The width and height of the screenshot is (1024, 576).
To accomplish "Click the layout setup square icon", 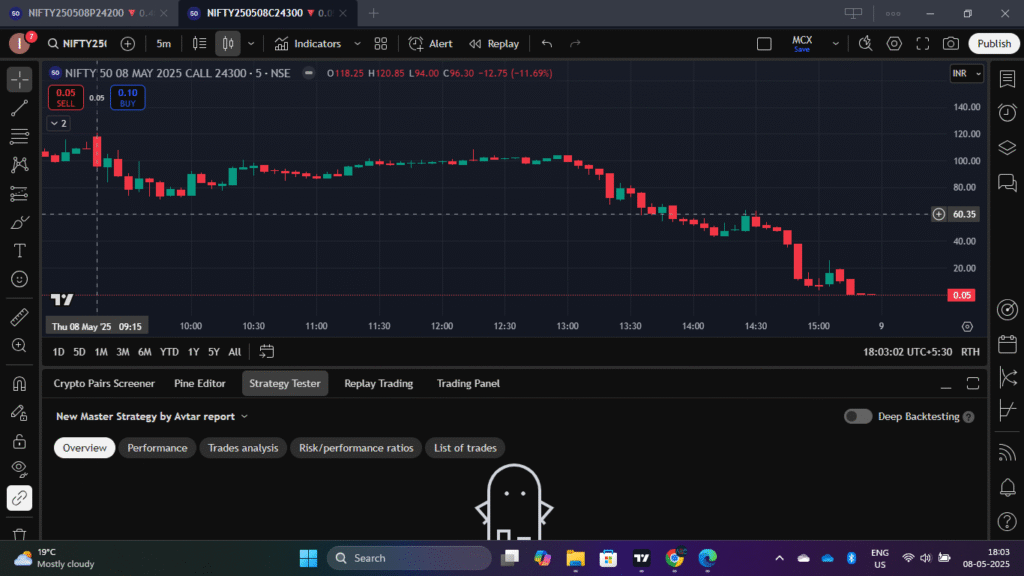I will (x=764, y=44).
